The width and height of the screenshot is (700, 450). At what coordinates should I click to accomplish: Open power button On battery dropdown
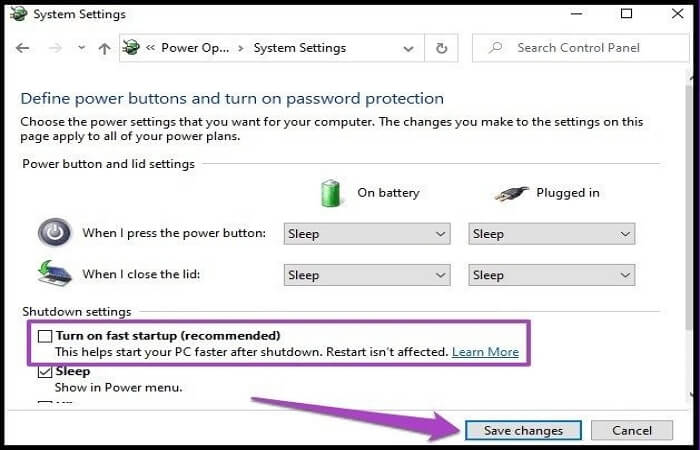[367, 234]
